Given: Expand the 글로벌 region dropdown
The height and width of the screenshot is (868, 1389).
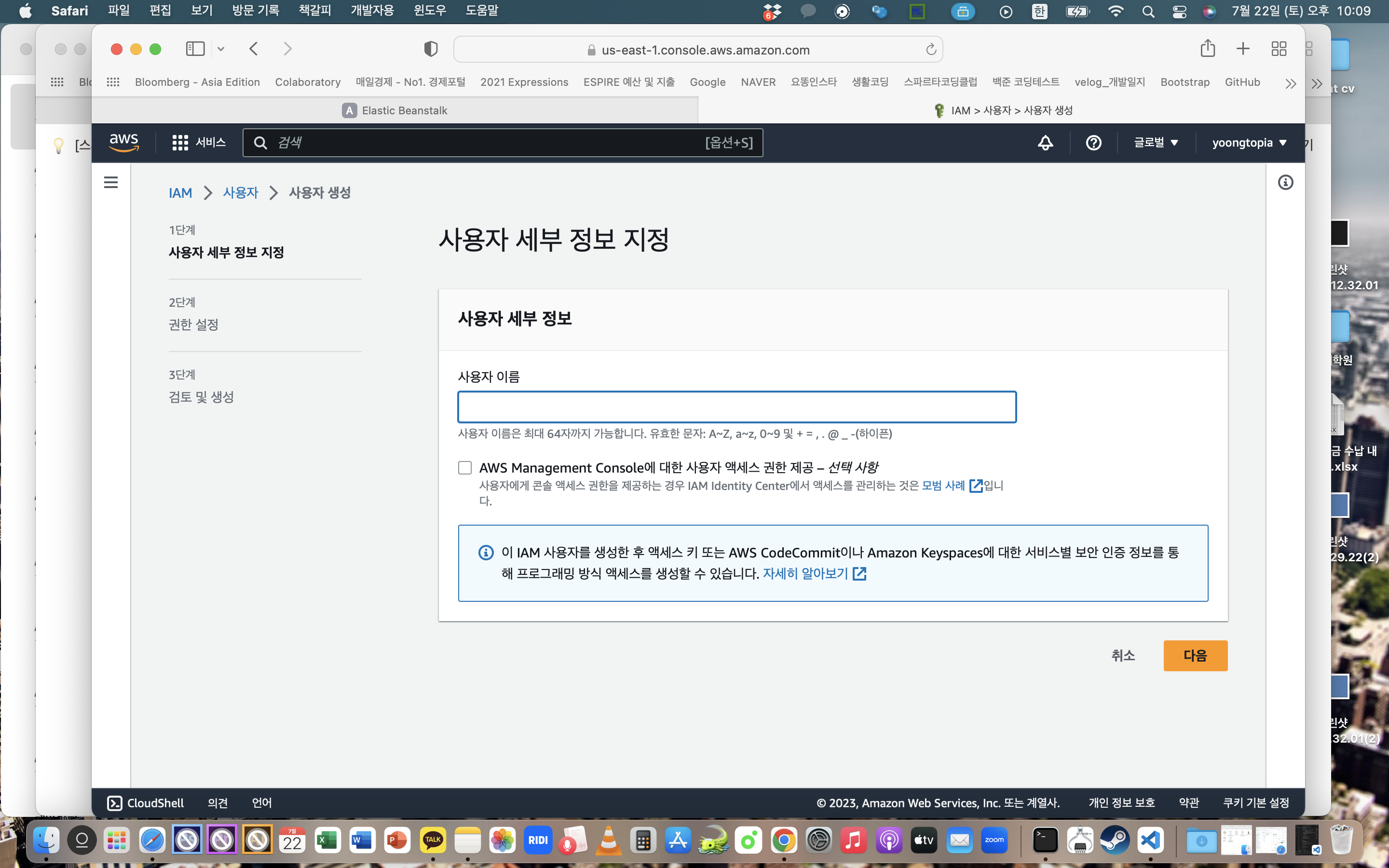Looking at the screenshot, I should [x=1156, y=142].
